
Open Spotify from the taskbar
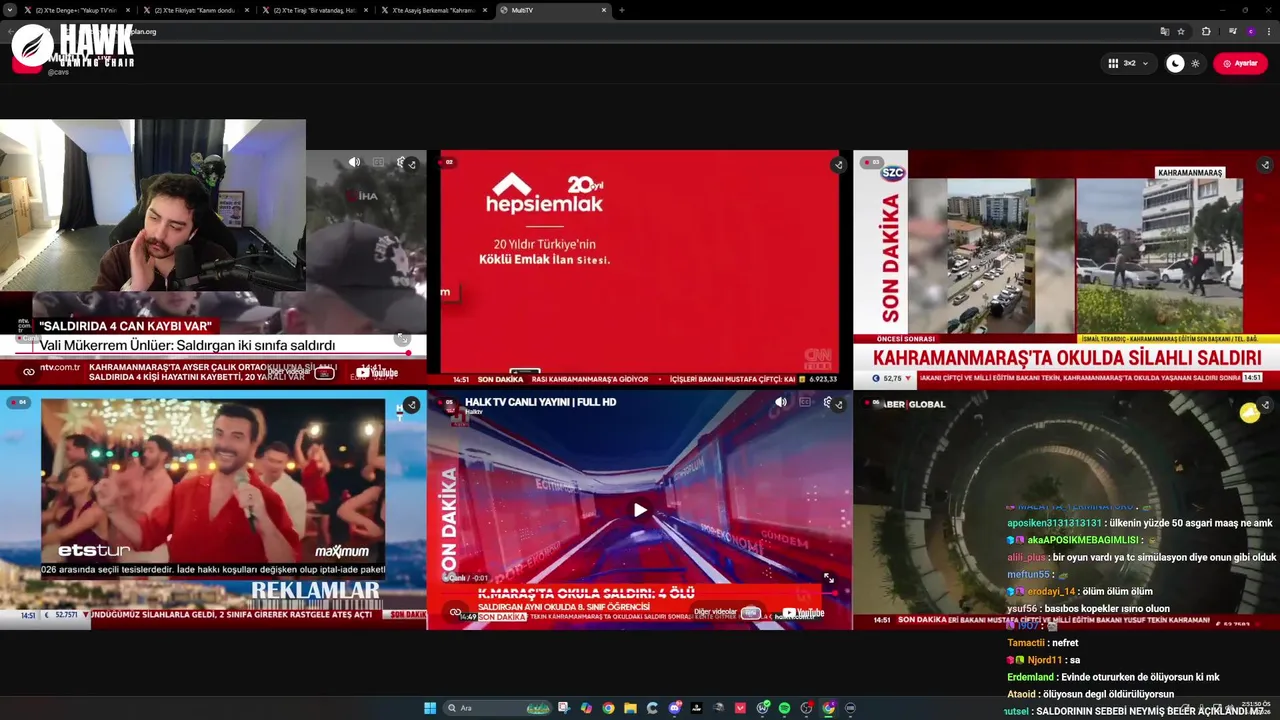tap(784, 708)
